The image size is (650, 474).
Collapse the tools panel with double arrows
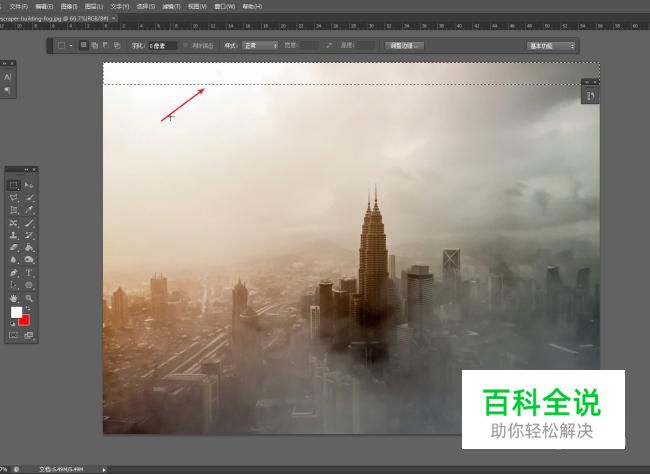tap(27, 169)
